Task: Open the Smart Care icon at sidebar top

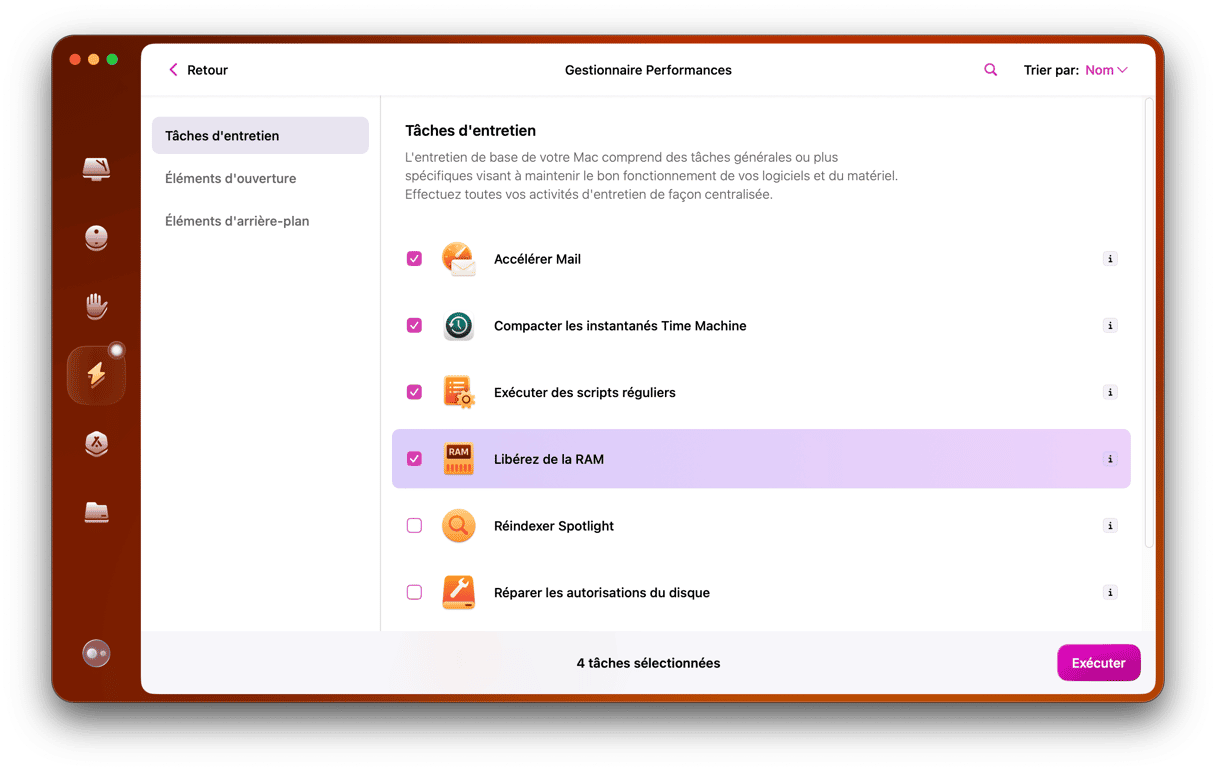Action: 96,168
